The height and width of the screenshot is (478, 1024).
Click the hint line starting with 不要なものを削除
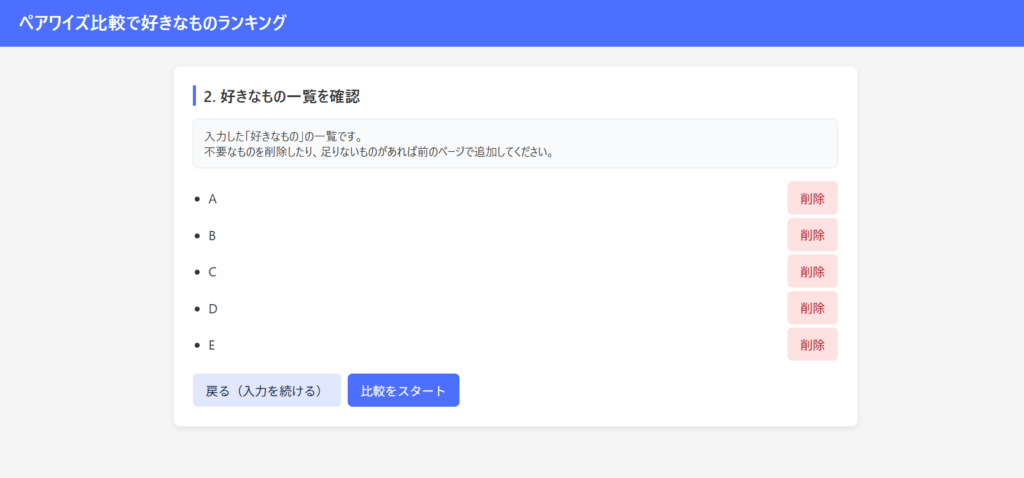coord(378,153)
